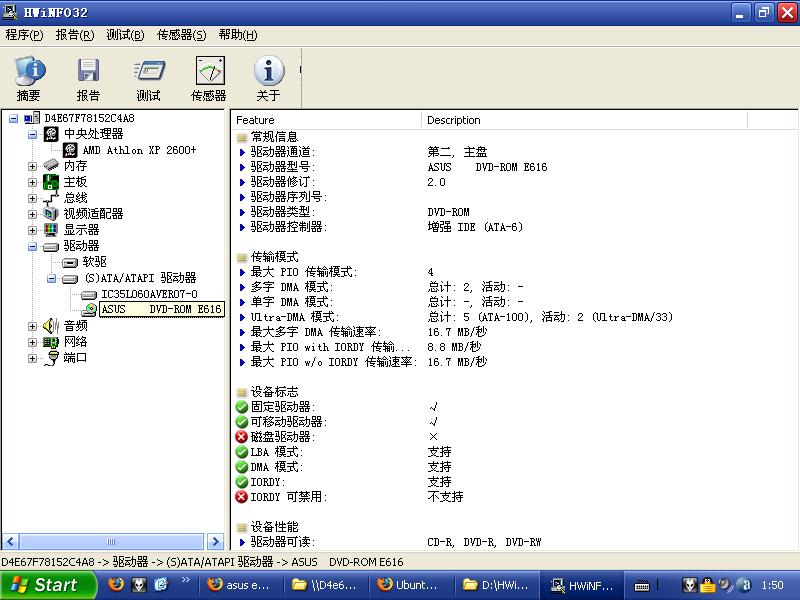
Task: Open the 帮助(H) menu
Action: pyautogui.click(x=238, y=35)
